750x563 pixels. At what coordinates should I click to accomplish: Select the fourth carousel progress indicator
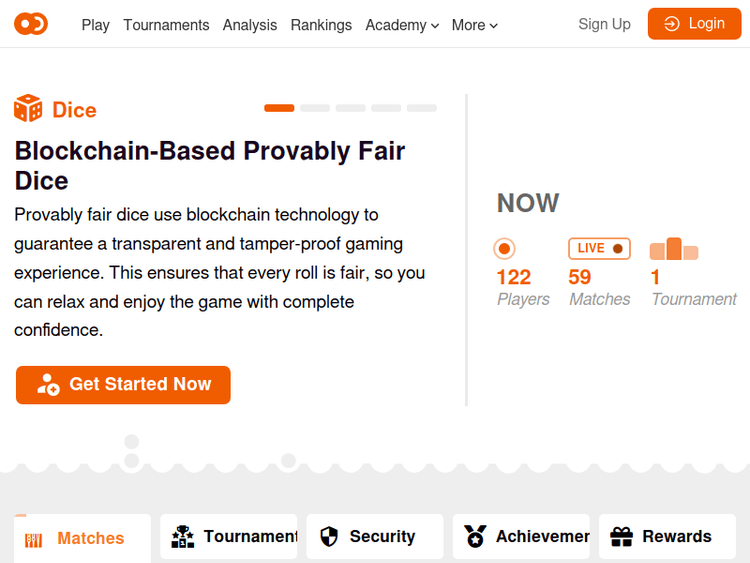[x=386, y=108]
